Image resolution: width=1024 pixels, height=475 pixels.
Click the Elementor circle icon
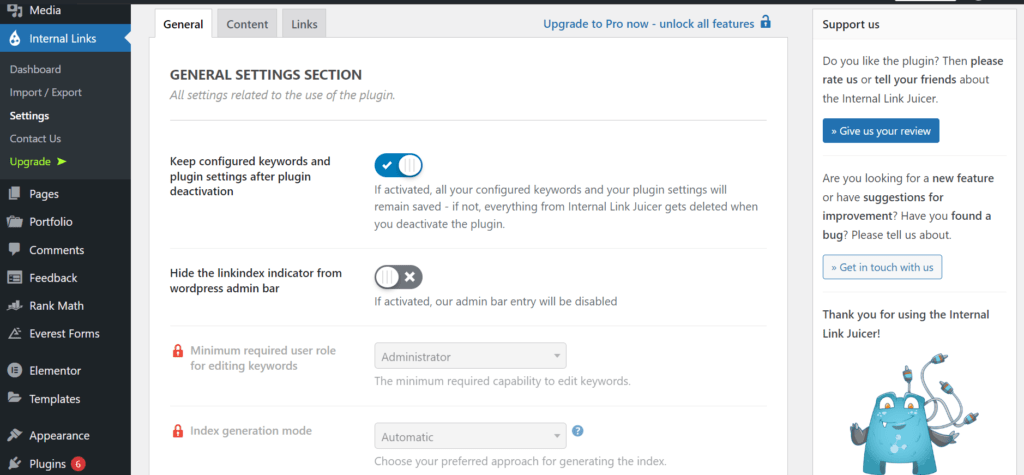14,370
